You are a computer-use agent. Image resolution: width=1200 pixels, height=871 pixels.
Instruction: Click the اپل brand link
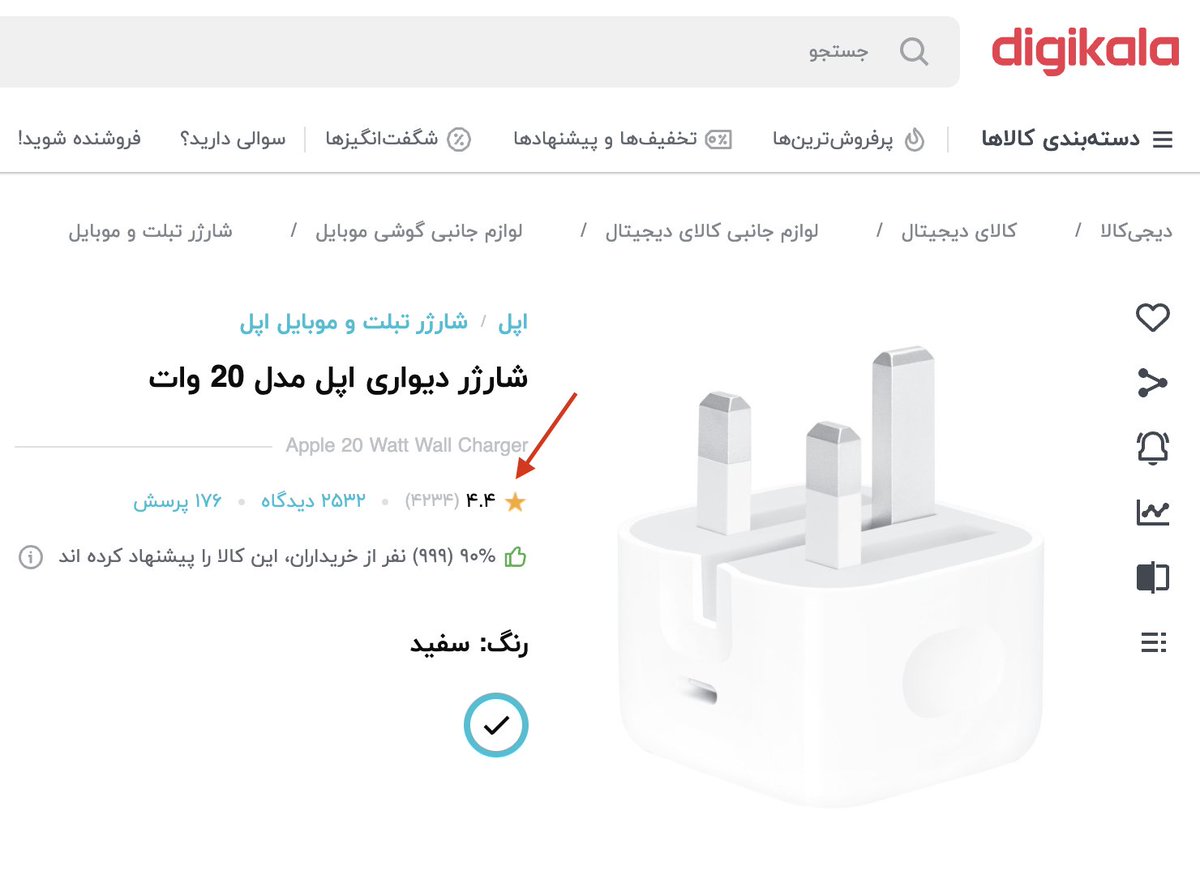[512, 322]
